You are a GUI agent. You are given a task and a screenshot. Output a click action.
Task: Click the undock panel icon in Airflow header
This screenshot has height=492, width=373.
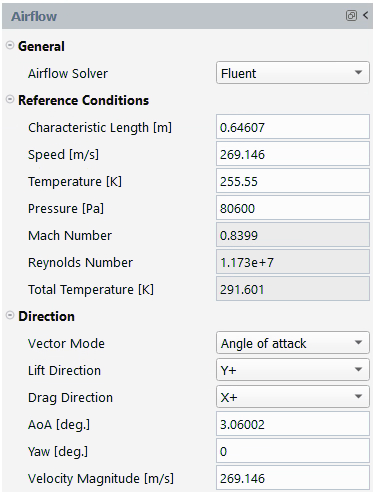pos(351,16)
